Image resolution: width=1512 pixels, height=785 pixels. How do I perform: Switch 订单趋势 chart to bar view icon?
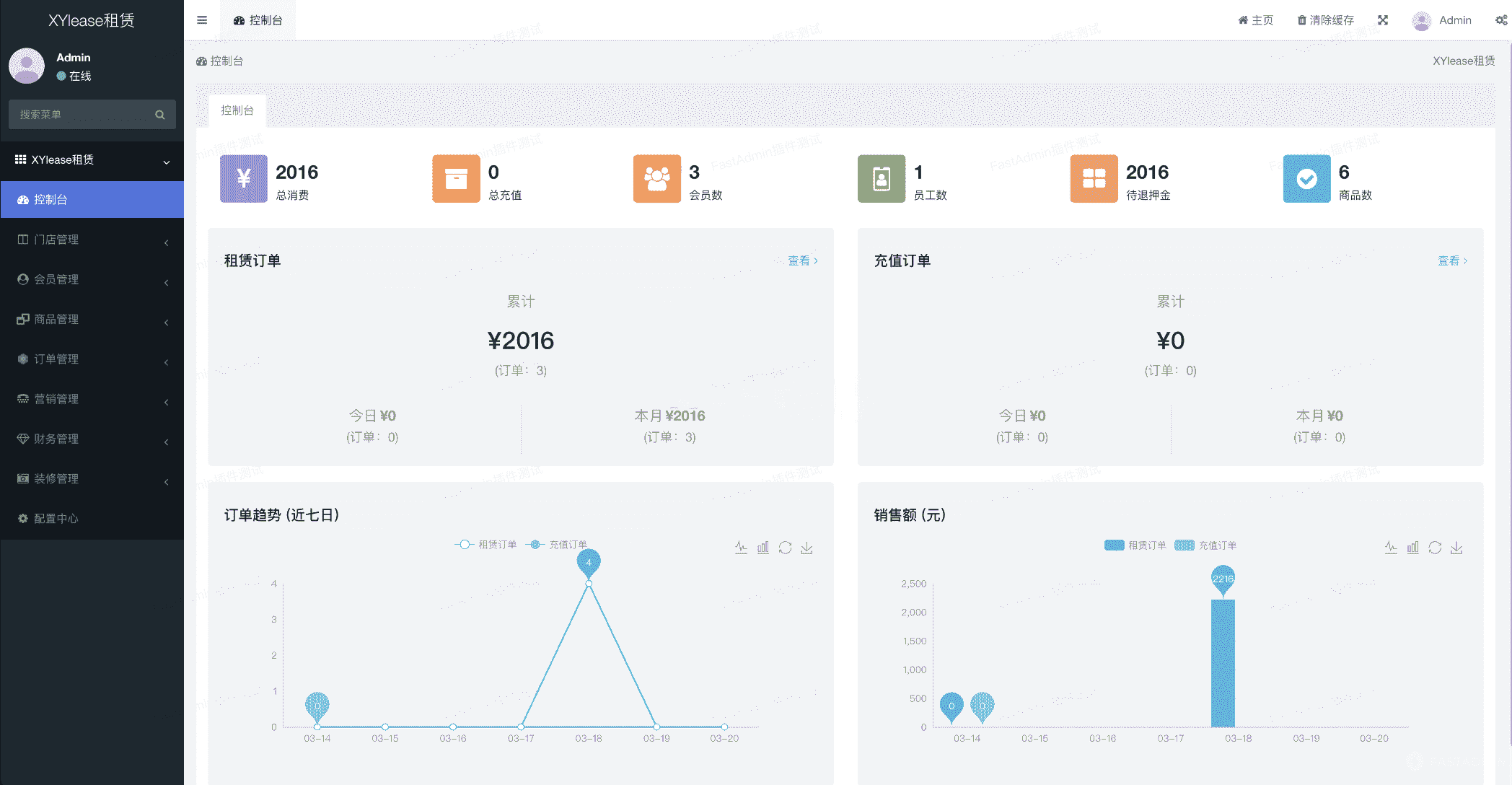763,548
